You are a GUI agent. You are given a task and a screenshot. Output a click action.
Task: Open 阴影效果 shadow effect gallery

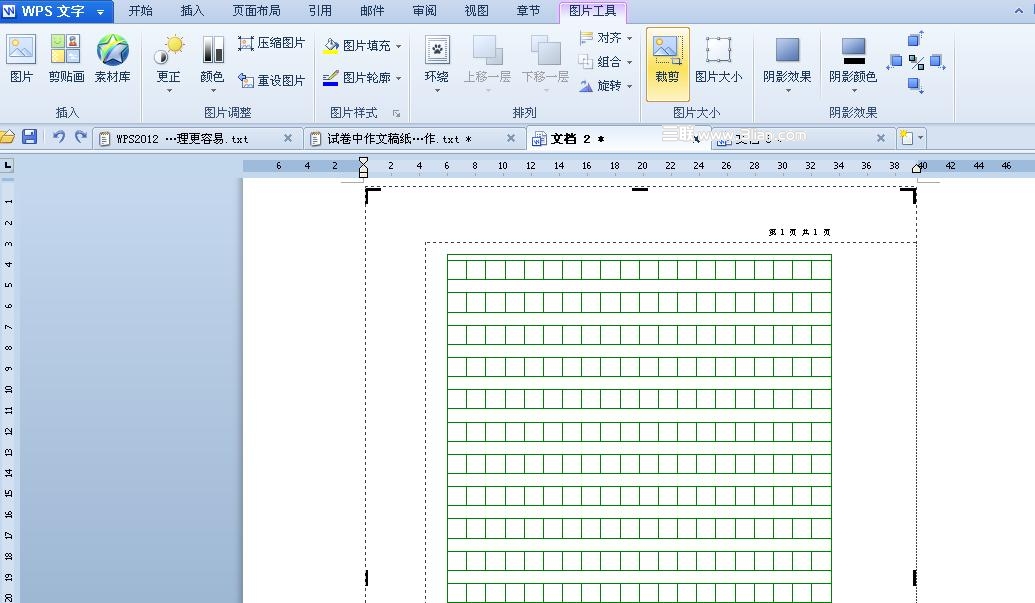click(787, 63)
